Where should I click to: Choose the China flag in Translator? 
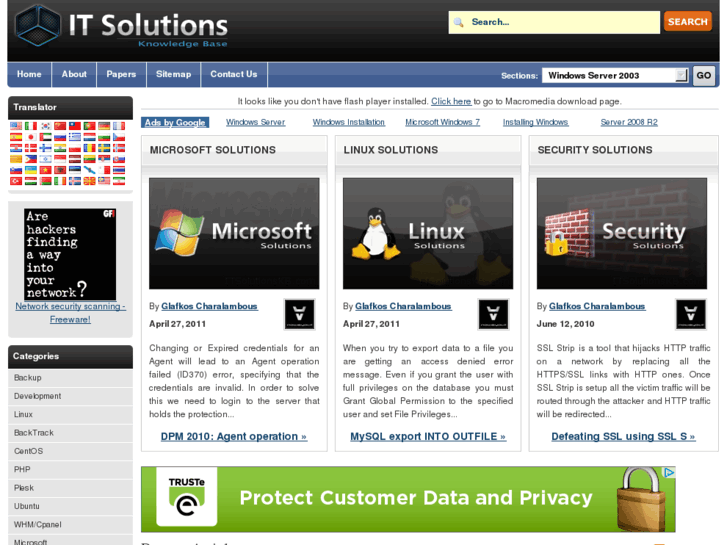pos(60,126)
